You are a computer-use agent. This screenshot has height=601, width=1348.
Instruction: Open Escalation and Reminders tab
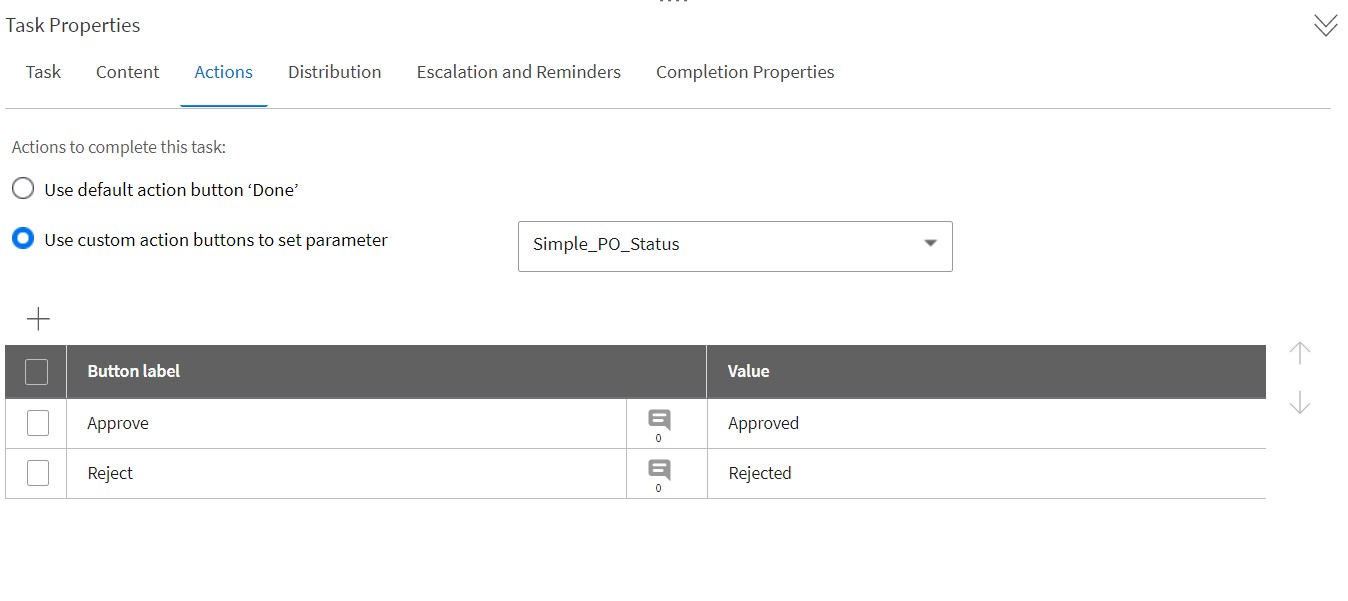coord(518,72)
